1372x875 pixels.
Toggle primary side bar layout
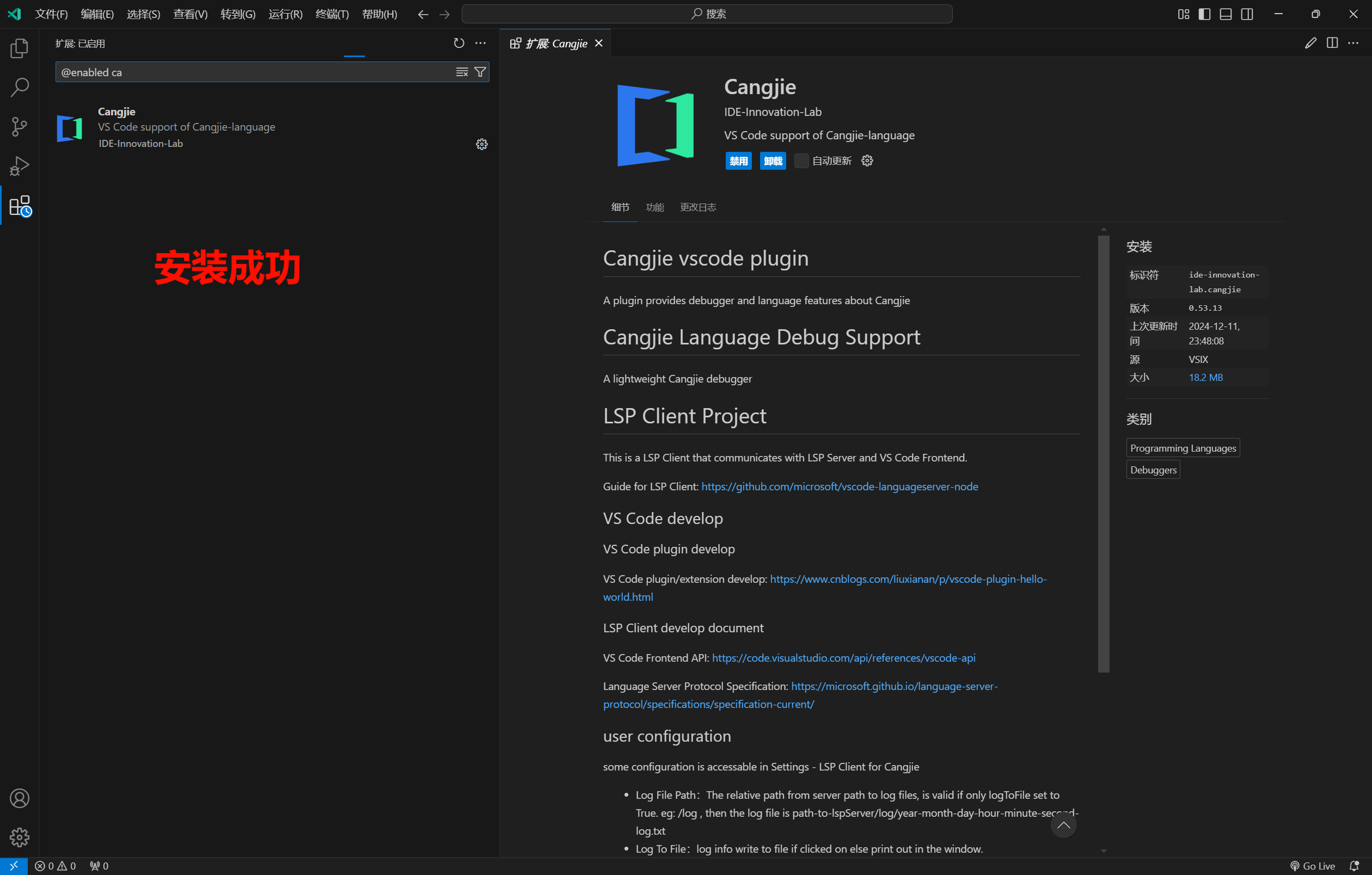(1204, 14)
